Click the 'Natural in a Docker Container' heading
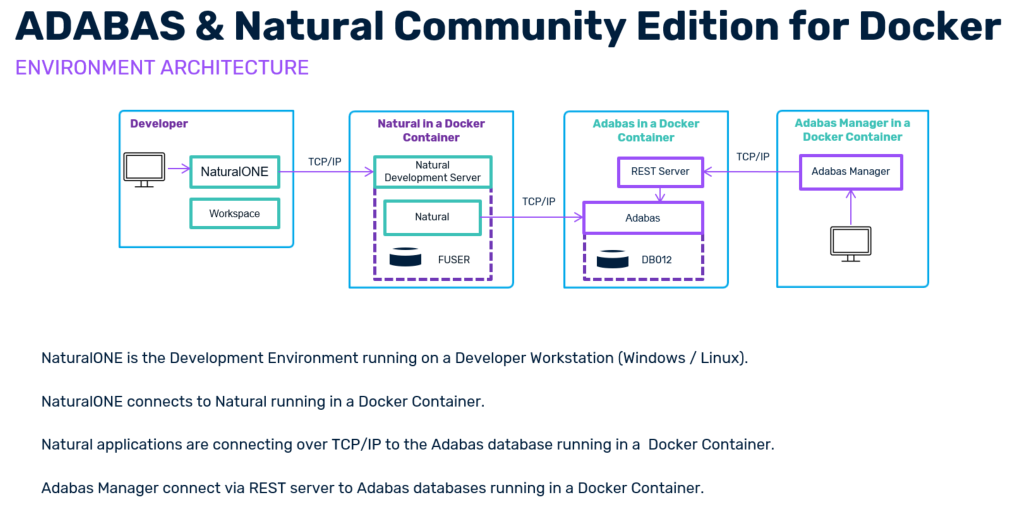The width and height of the screenshot is (1021, 527). 431,130
